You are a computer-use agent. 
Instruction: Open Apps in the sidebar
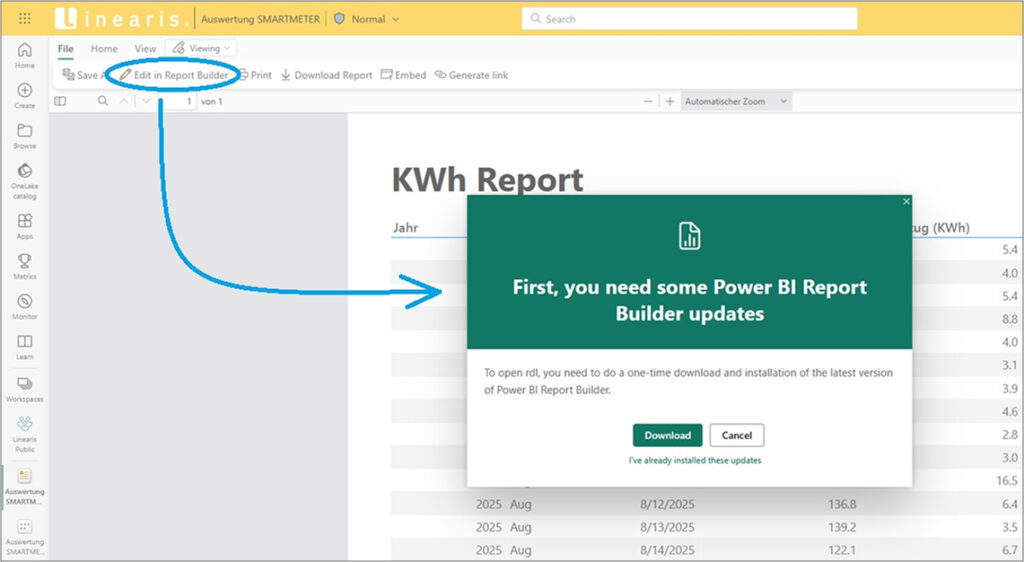click(x=25, y=226)
